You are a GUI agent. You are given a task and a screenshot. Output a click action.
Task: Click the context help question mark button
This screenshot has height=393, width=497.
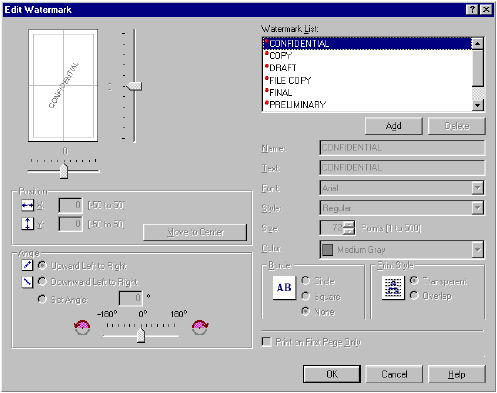(472, 10)
